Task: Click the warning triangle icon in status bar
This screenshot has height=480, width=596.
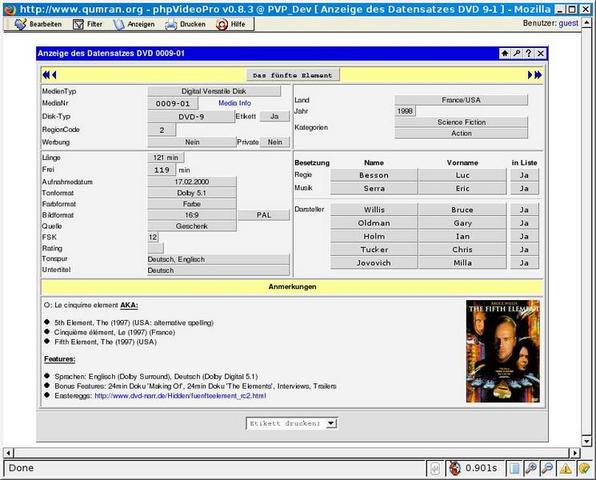Action: pos(566,468)
